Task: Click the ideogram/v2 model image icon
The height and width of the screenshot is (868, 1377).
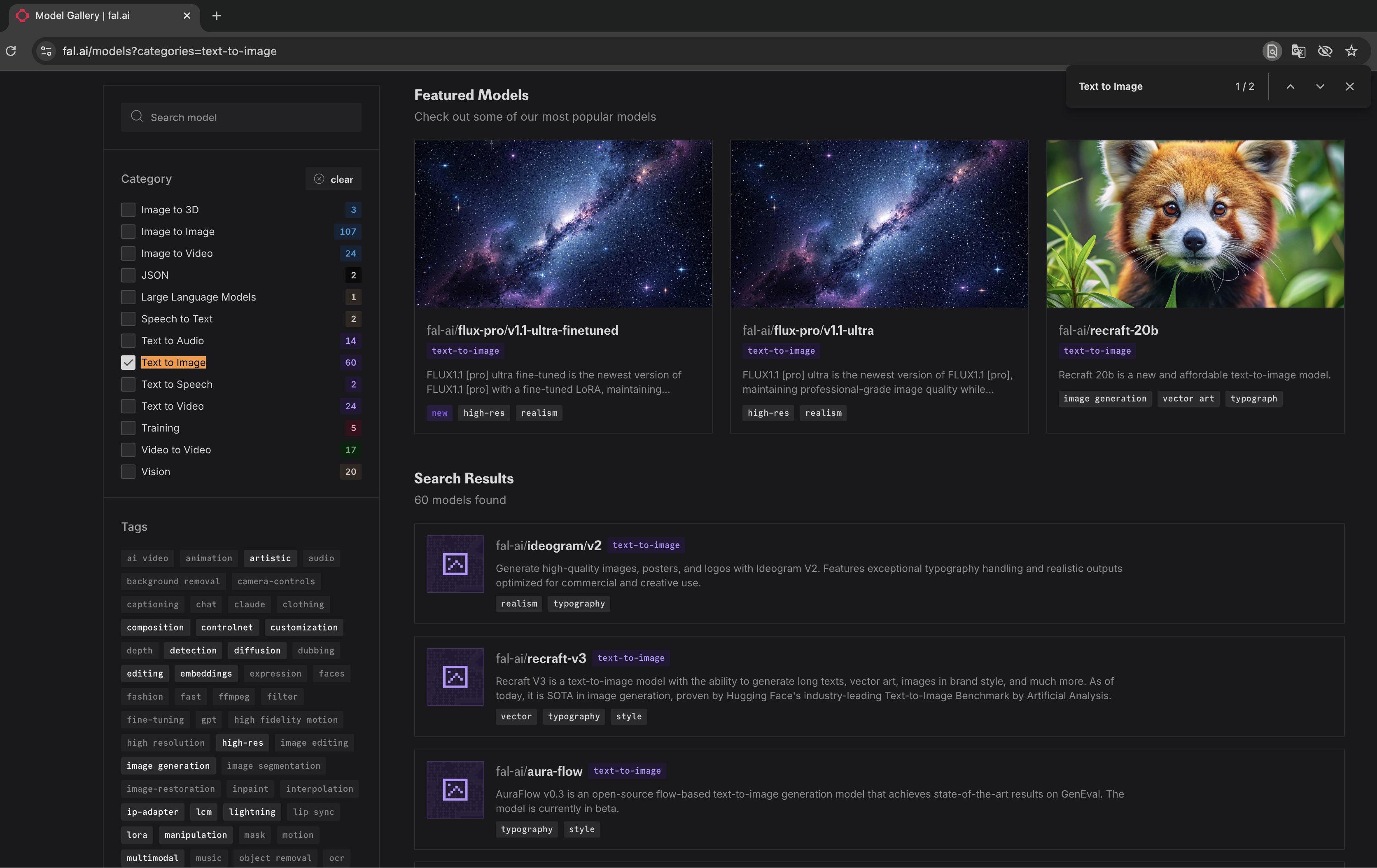Action: pos(455,564)
